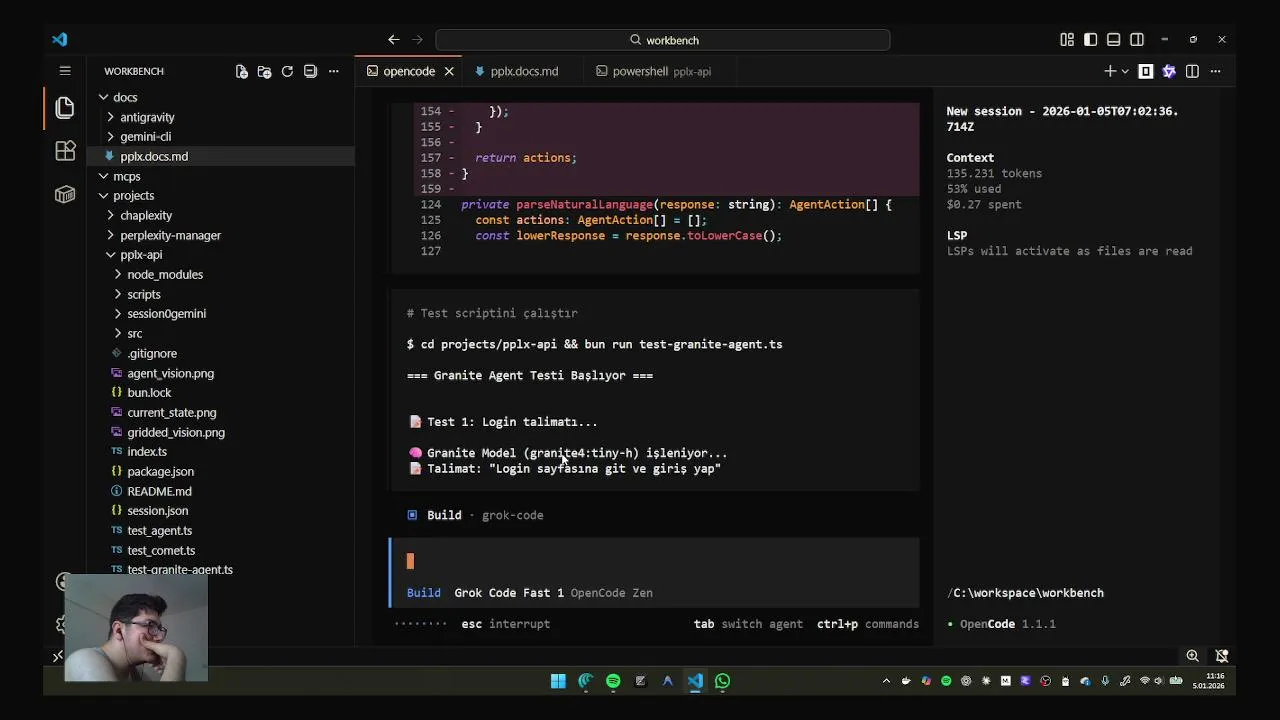The image size is (1280, 720).
Task: Open gridded_vision.png in explorer
Action: (x=220, y=432)
